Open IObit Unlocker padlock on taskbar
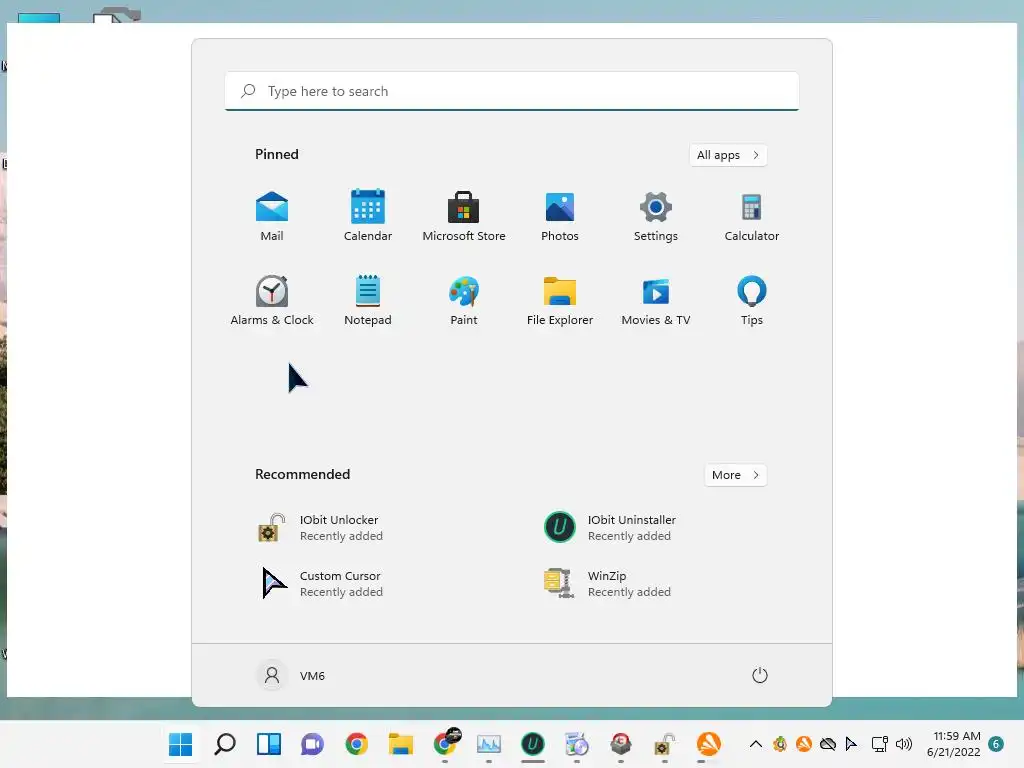Viewport: 1024px width, 768px height. tap(664, 744)
